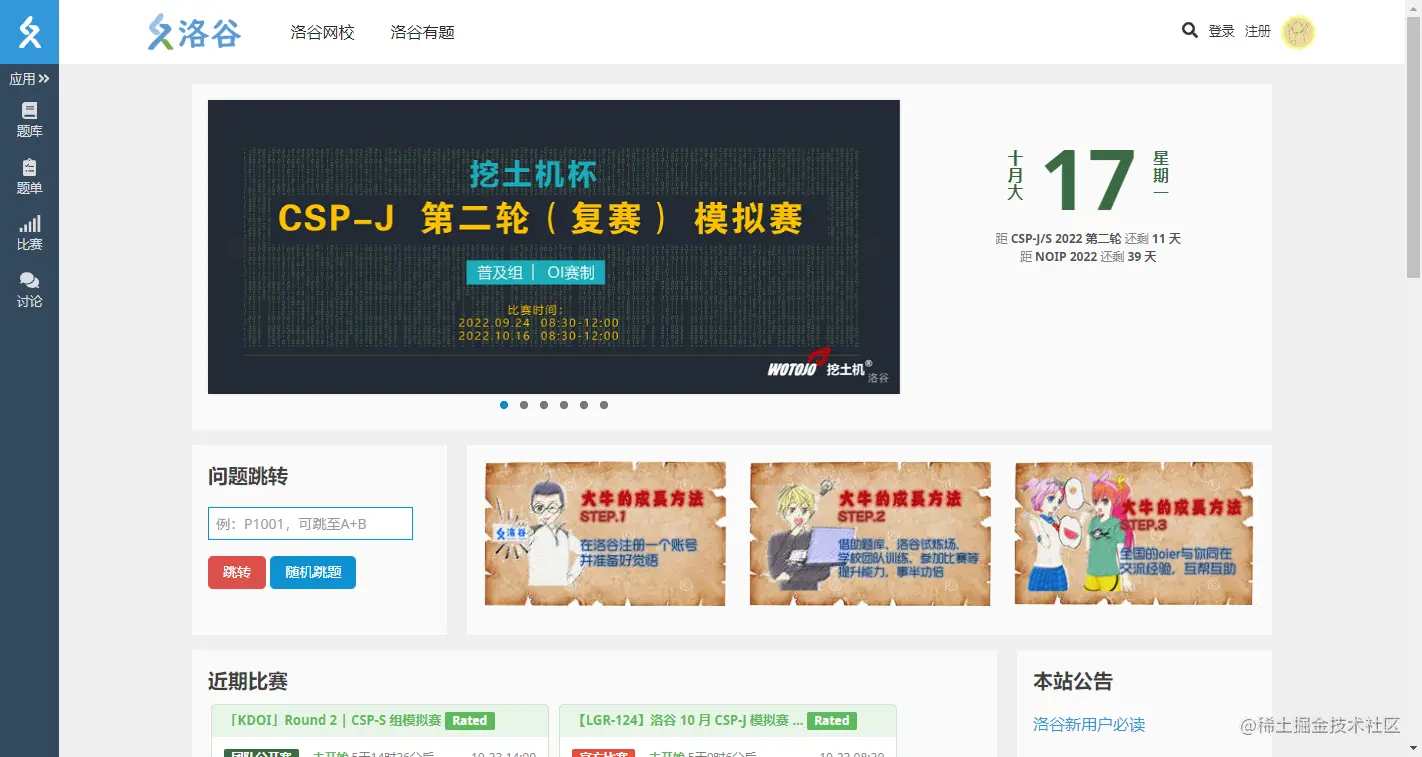
Task: Open the 洛谷新用户必读 announcement
Action: point(1089,724)
